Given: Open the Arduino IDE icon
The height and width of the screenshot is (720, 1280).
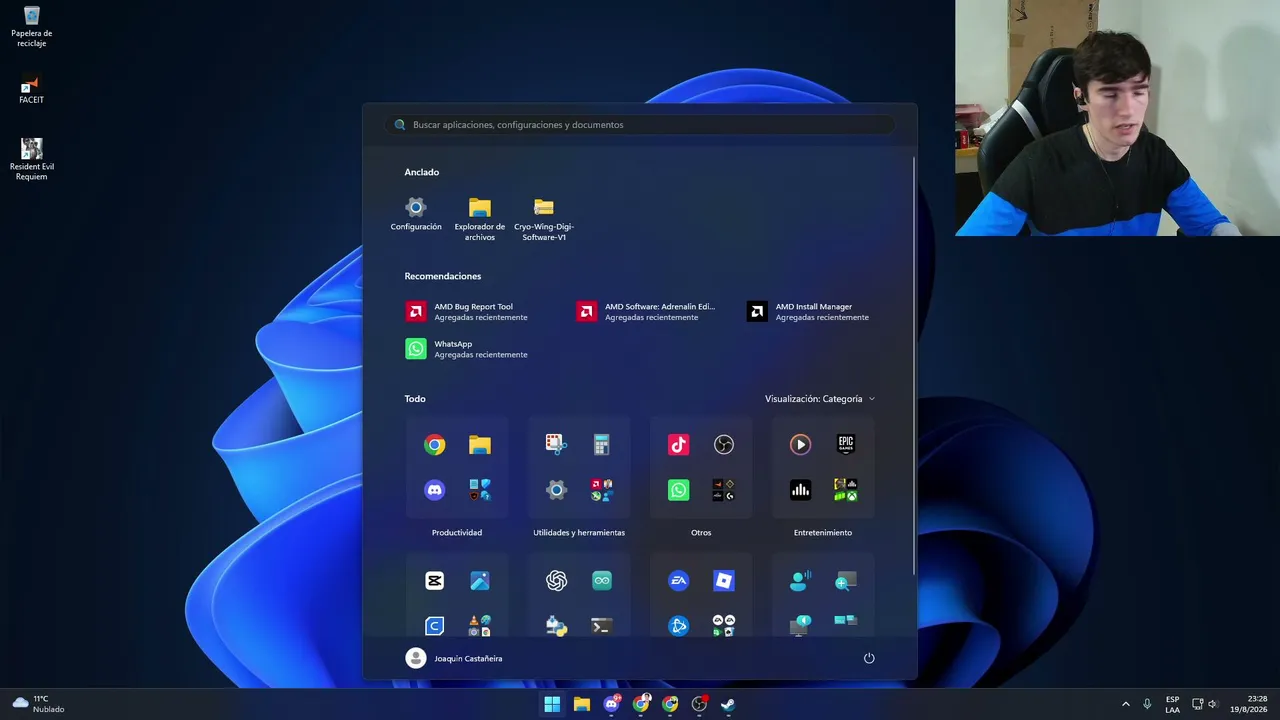Looking at the screenshot, I should click(x=601, y=581).
